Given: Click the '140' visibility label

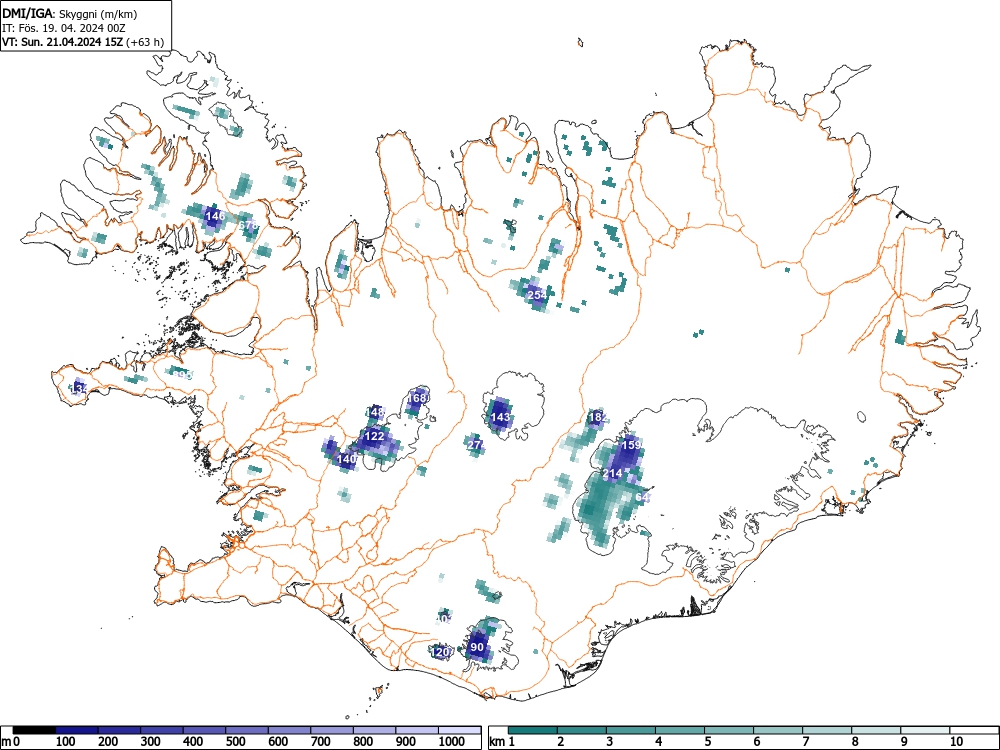Looking at the screenshot, I should pos(346,459).
